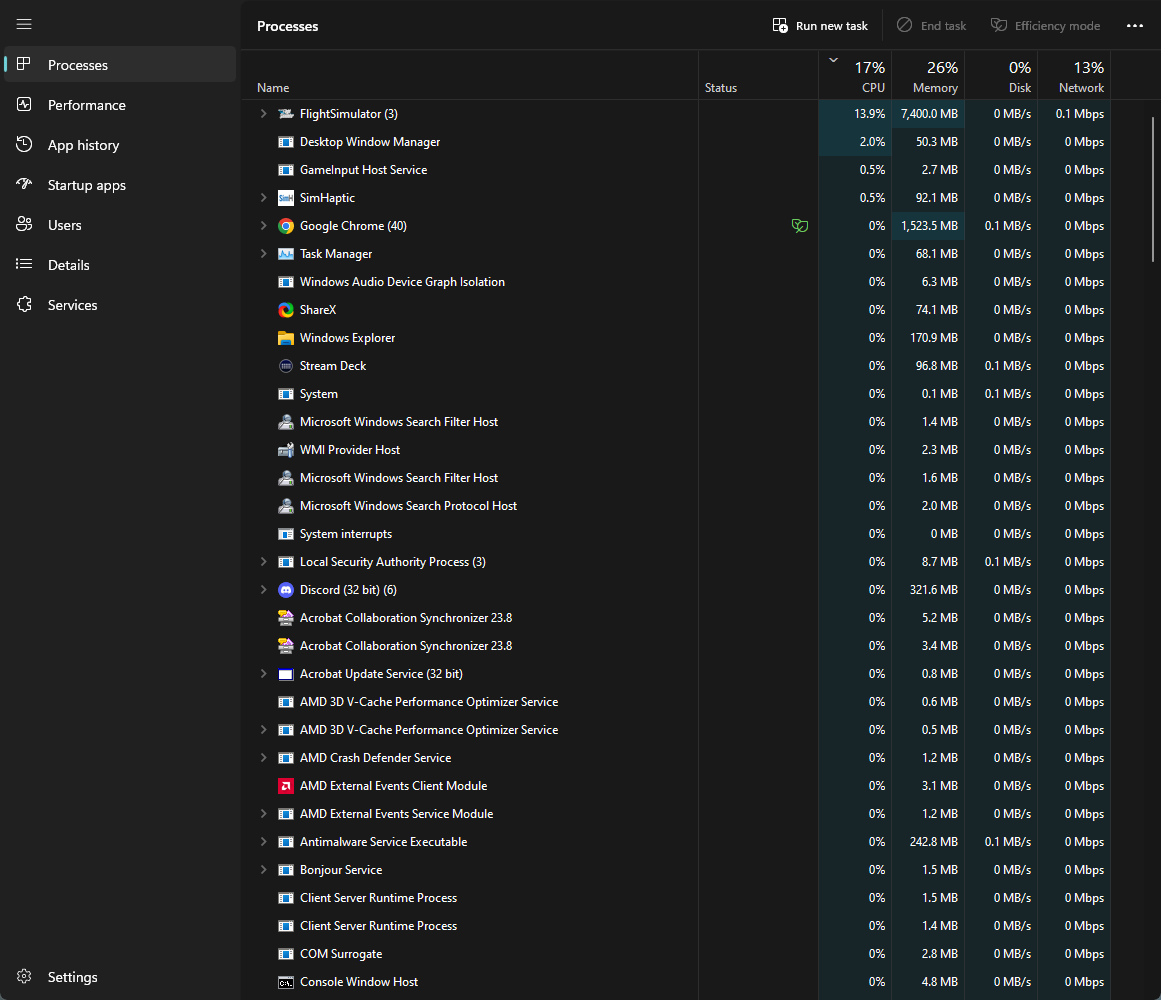Click the Google Chrome process icon

[286, 226]
